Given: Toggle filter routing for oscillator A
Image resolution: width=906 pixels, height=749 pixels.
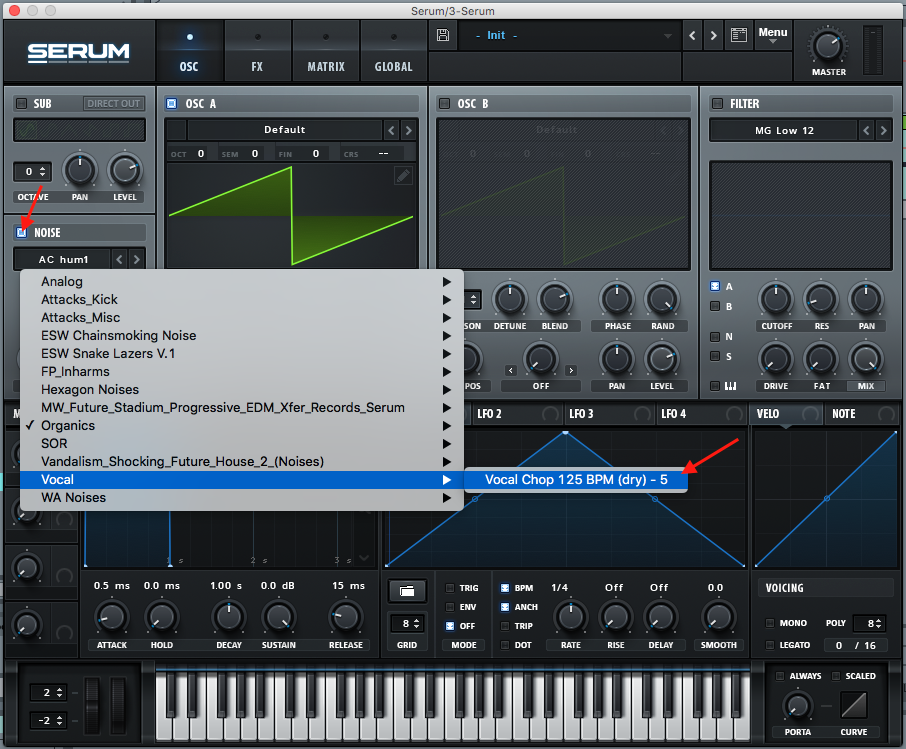Looking at the screenshot, I should [x=715, y=286].
